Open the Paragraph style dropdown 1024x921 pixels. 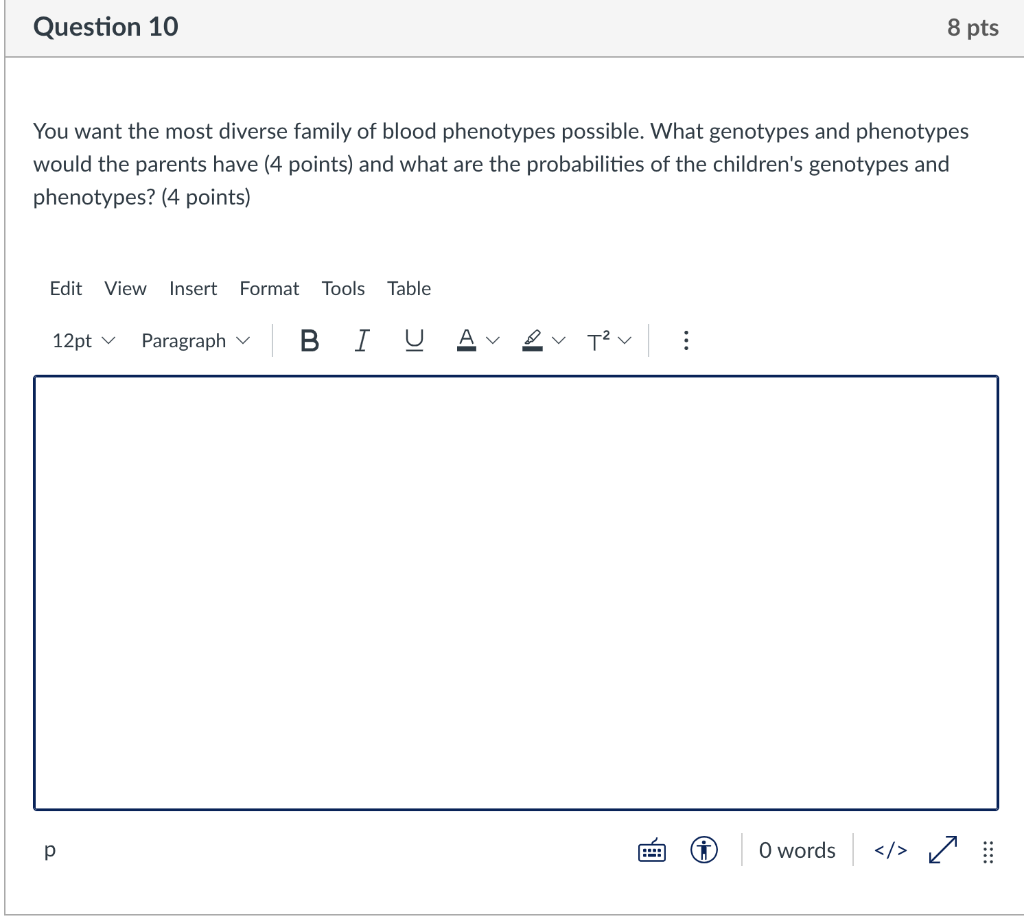pos(195,340)
